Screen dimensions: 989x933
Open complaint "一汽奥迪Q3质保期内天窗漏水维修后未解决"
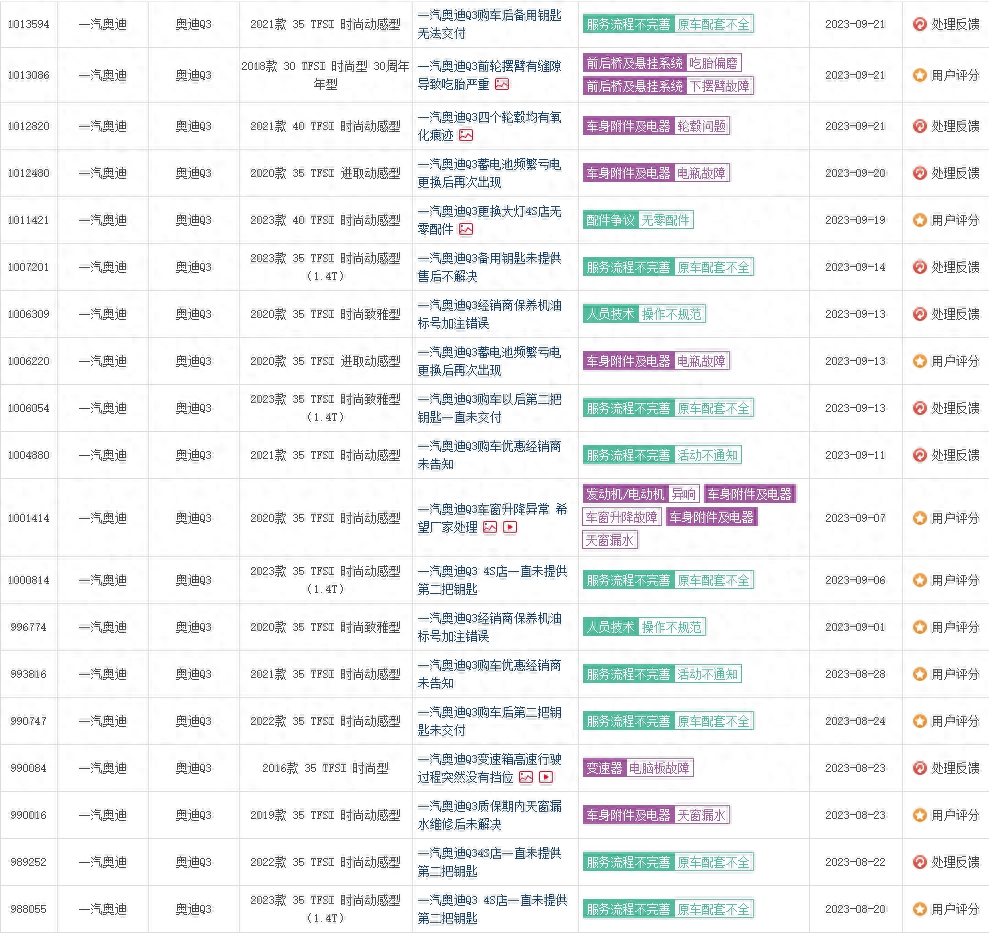click(x=489, y=815)
